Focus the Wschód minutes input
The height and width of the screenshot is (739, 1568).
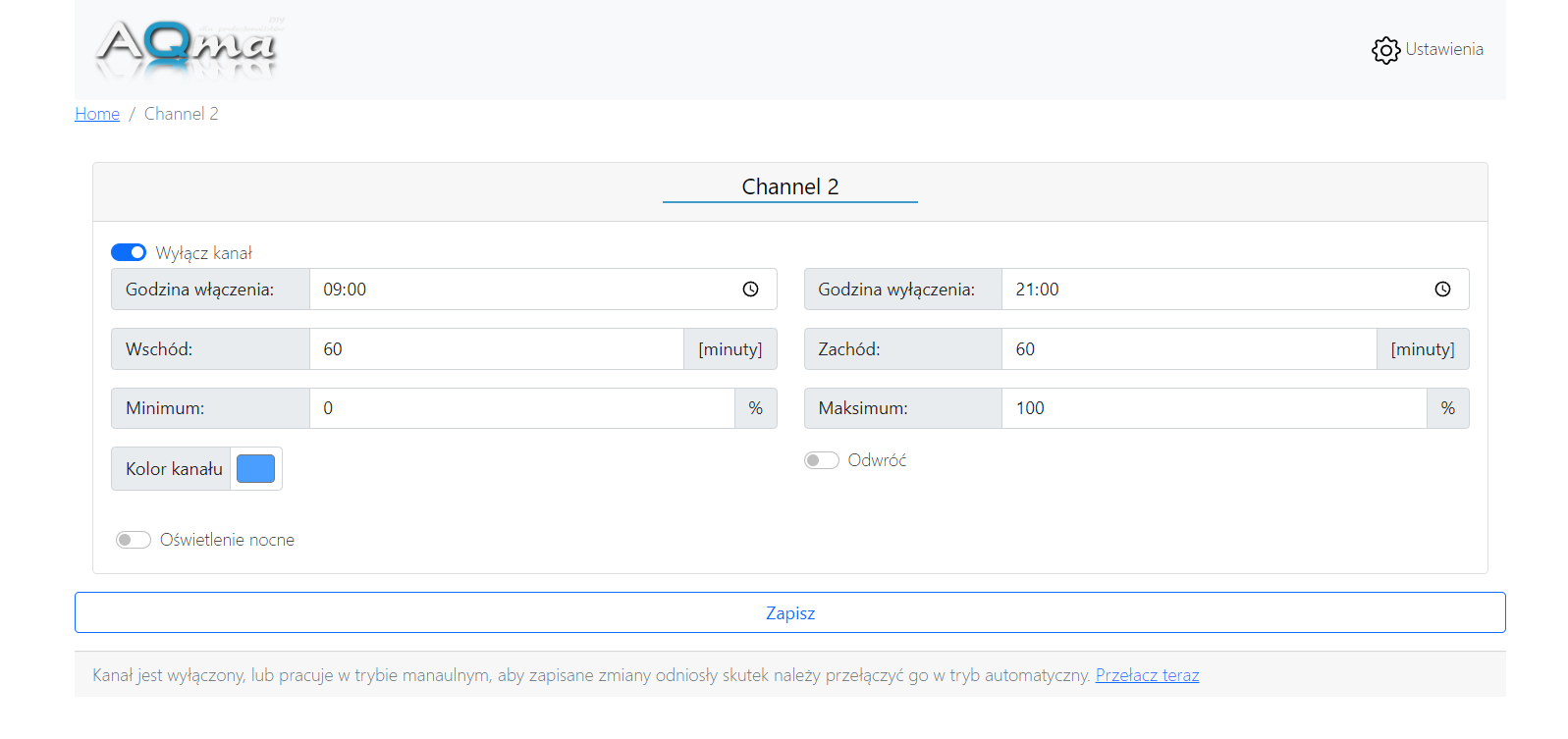pyautogui.click(x=496, y=349)
